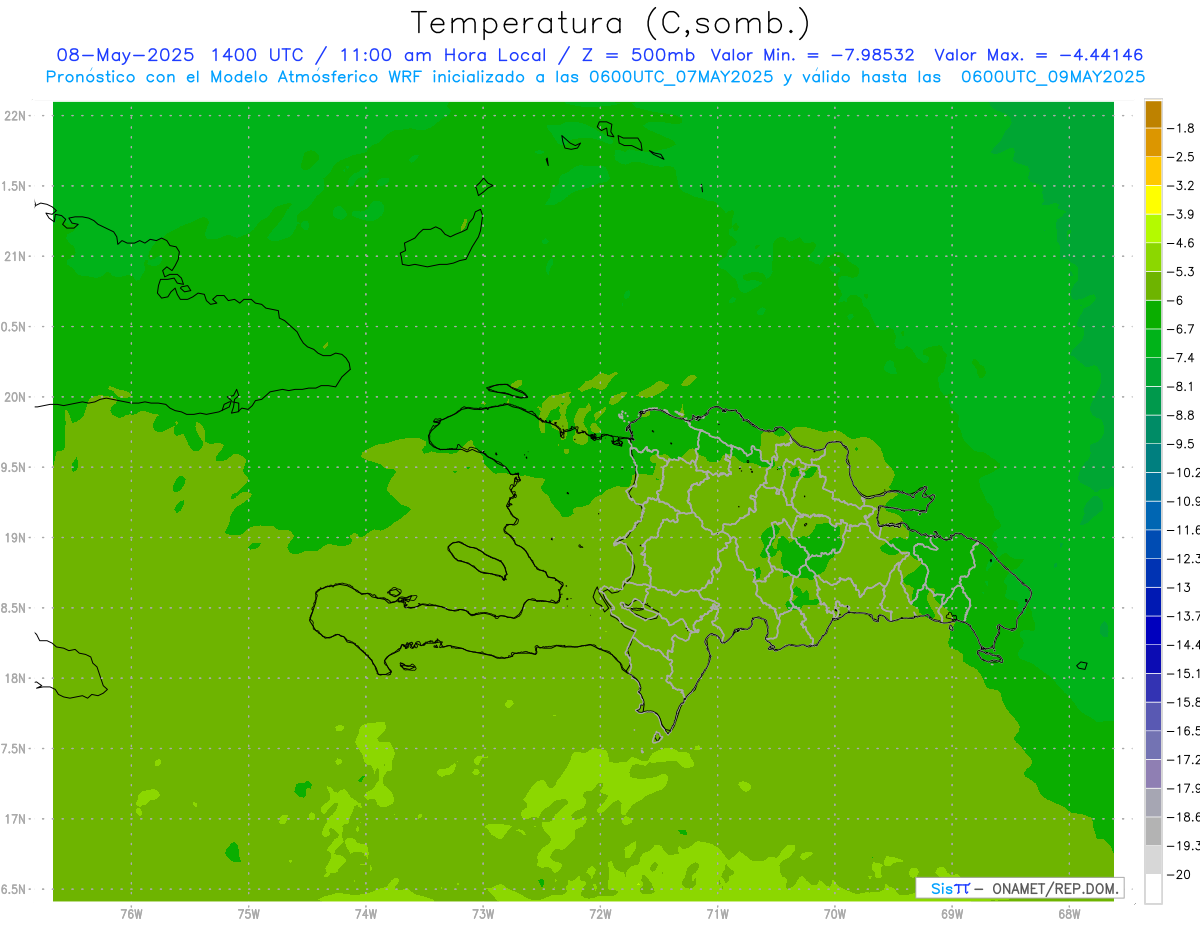
Task: Click the 17N latitude axis label
Action: tap(16, 818)
